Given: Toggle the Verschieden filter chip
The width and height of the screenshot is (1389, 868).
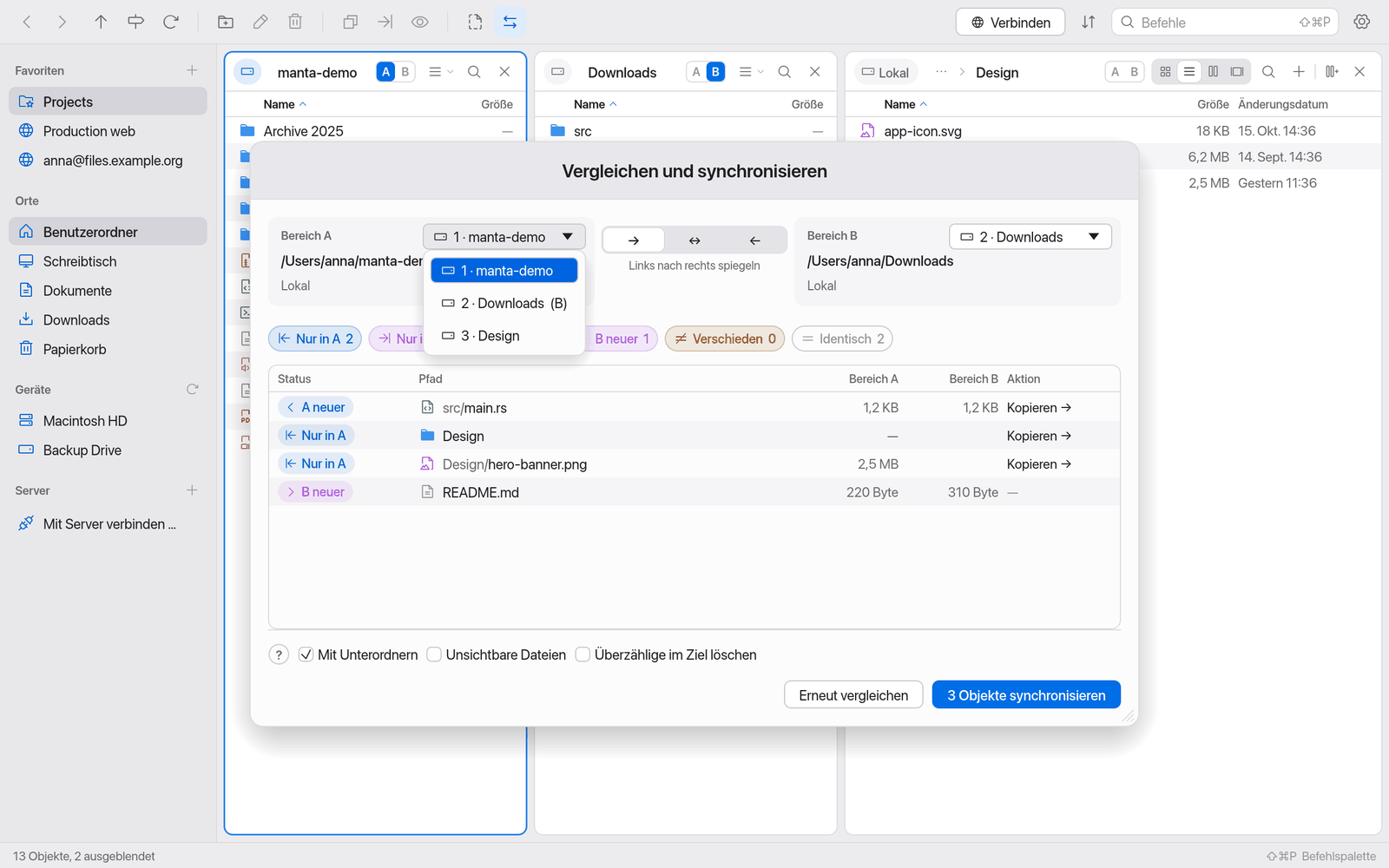Looking at the screenshot, I should click(725, 339).
